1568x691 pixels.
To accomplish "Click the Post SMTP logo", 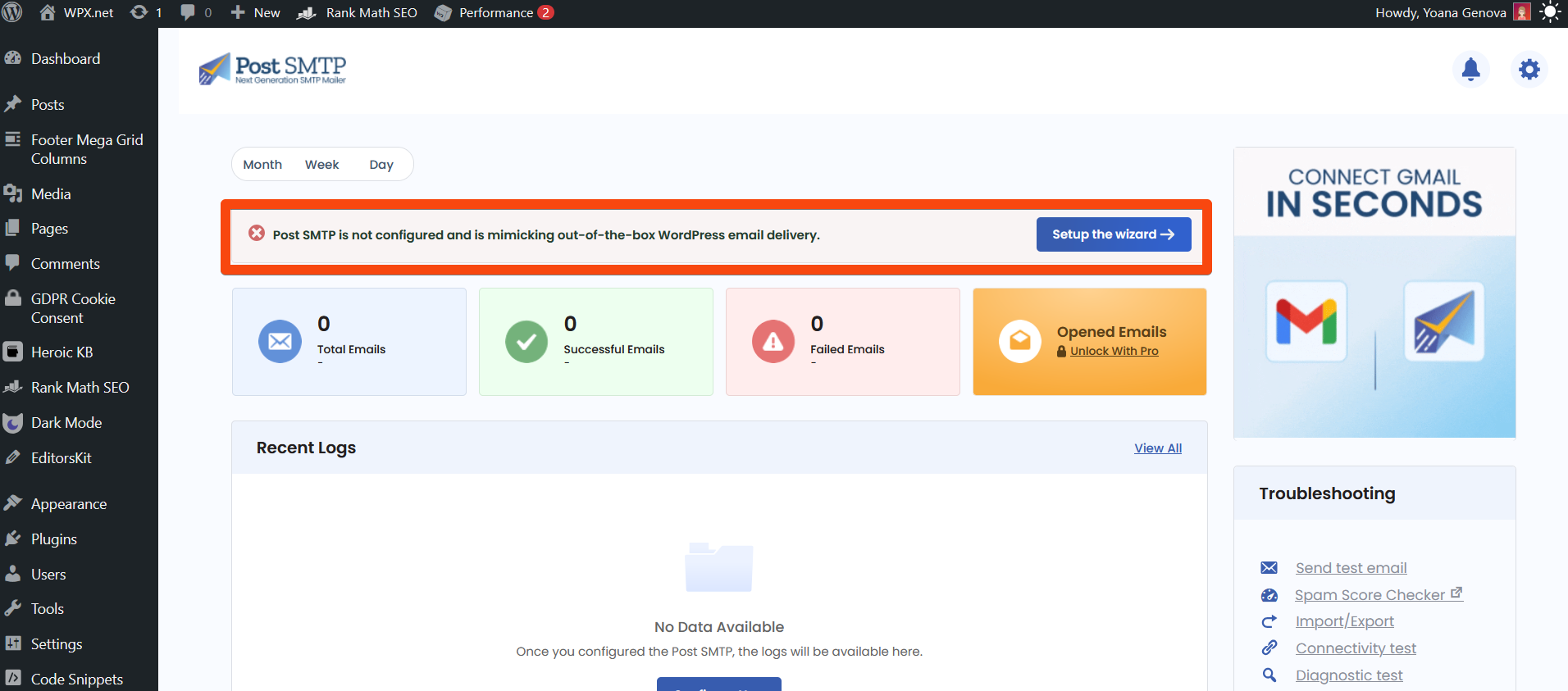I will 272,70.
